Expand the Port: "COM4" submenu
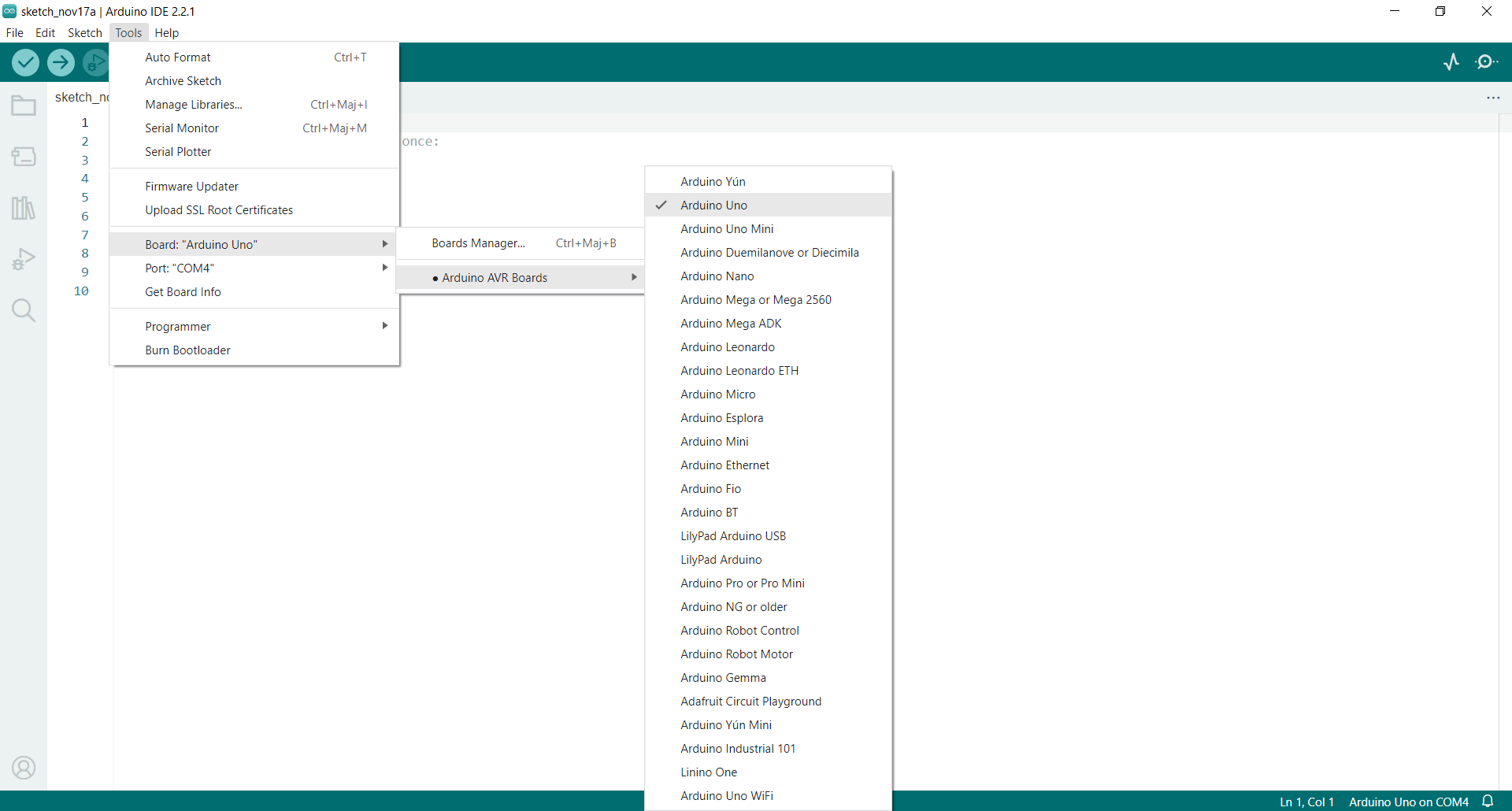1512x811 pixels. 254,268
